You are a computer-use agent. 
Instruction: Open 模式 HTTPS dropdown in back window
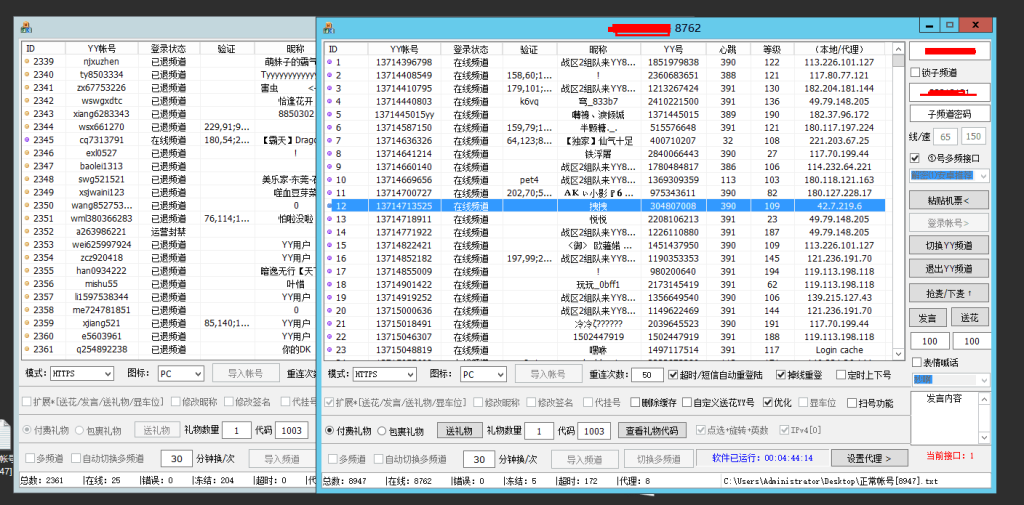[82, 374]
